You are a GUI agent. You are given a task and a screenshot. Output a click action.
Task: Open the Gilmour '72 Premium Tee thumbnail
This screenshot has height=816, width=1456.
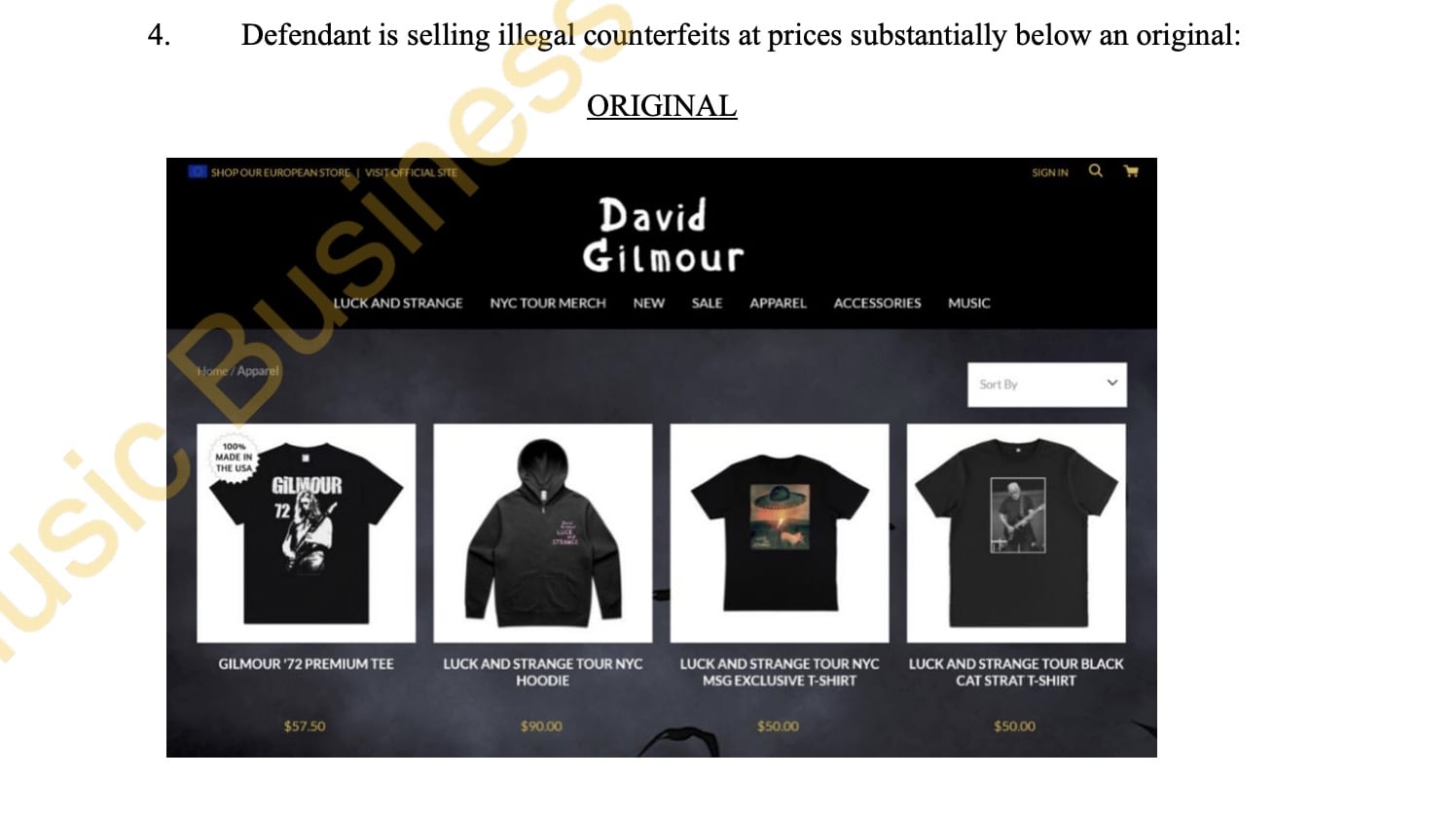tap(306, 533)
